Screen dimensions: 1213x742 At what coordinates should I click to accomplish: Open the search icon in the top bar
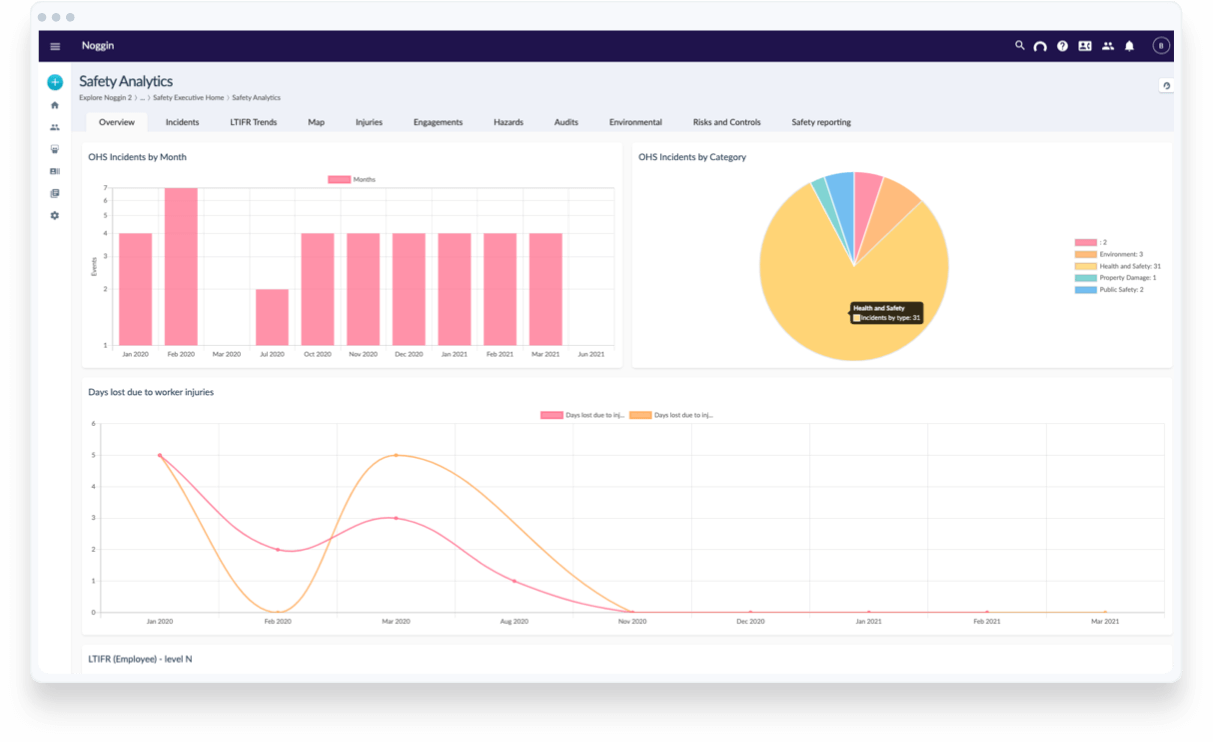point(1020,46)
